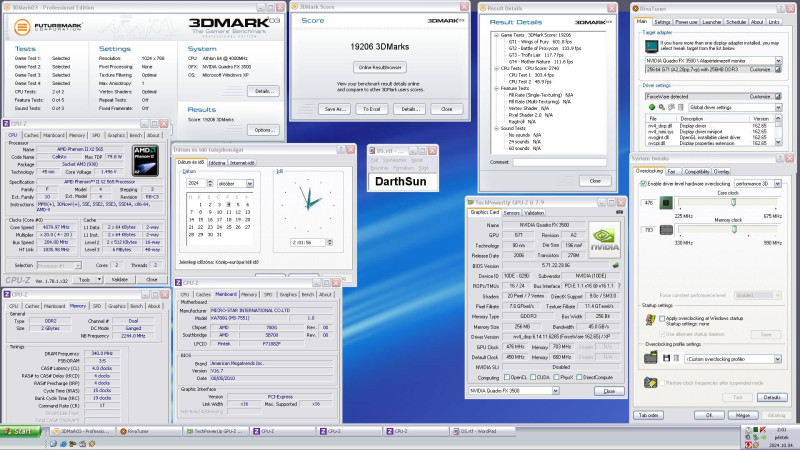Click the trash icon in RivaTuner driver settings
The image size is (800, 450).
click(680, 107)
